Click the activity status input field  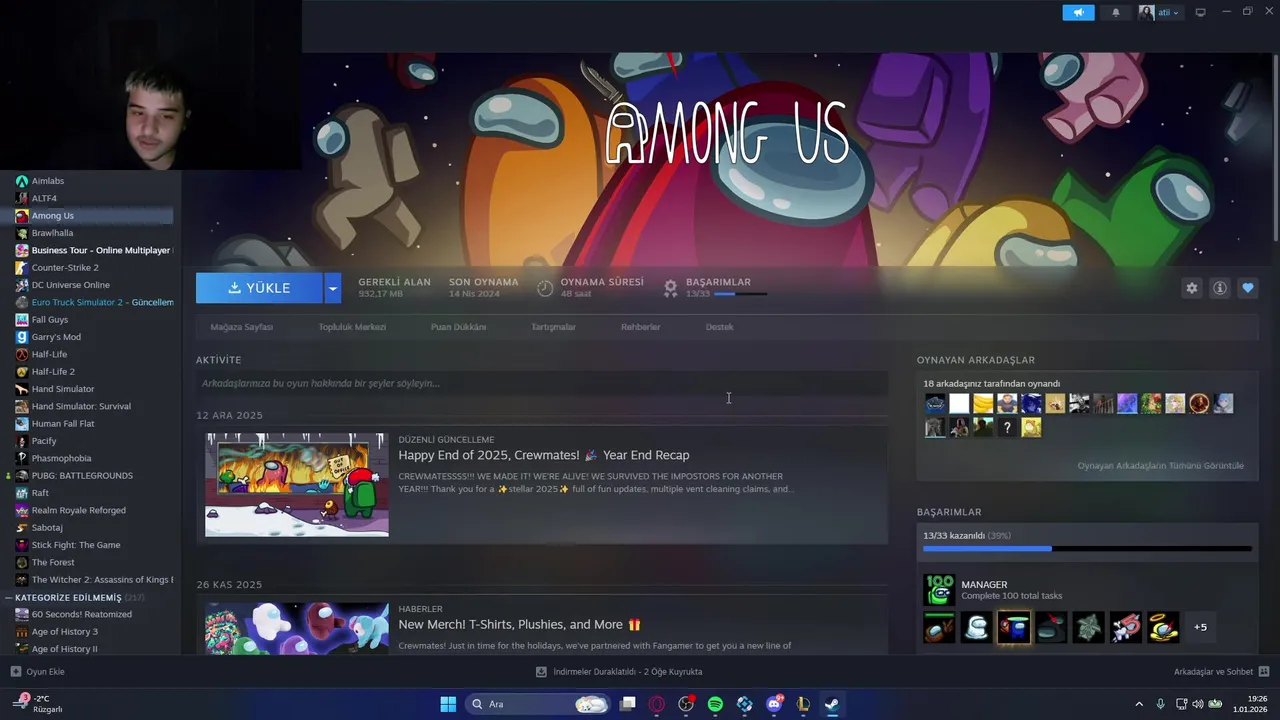[x=541, y=383]
